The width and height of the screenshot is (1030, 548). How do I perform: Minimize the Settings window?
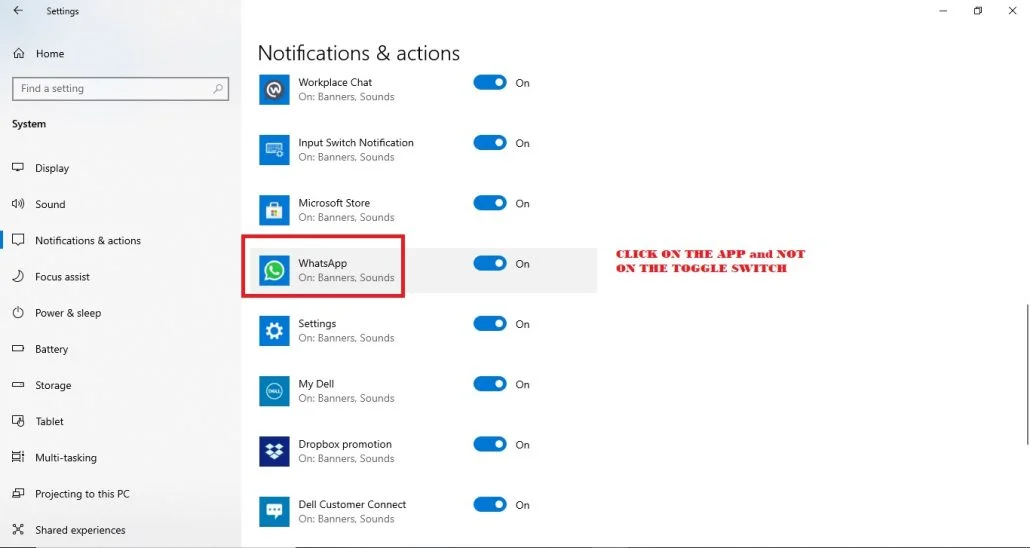(x=943, y=11)
